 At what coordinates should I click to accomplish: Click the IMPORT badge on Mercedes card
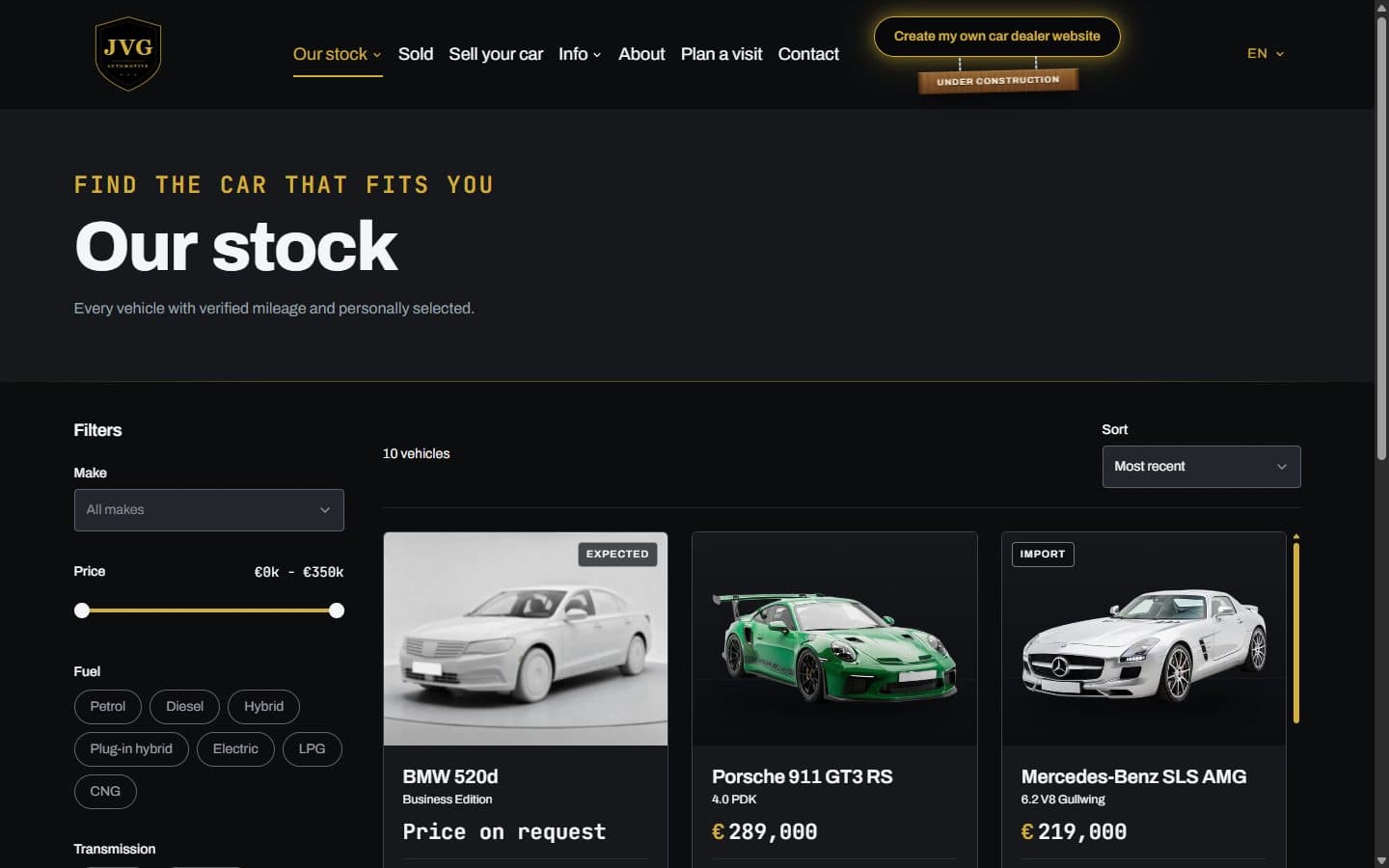coord(1043,555)
